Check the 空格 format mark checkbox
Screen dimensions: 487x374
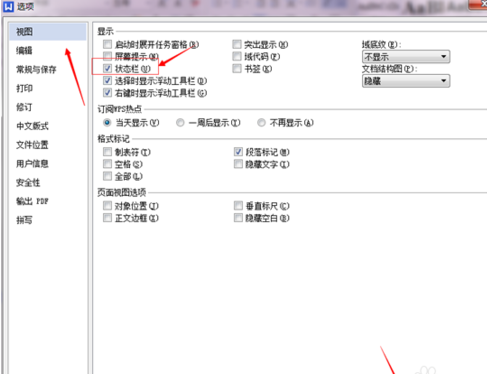point(107,164)
